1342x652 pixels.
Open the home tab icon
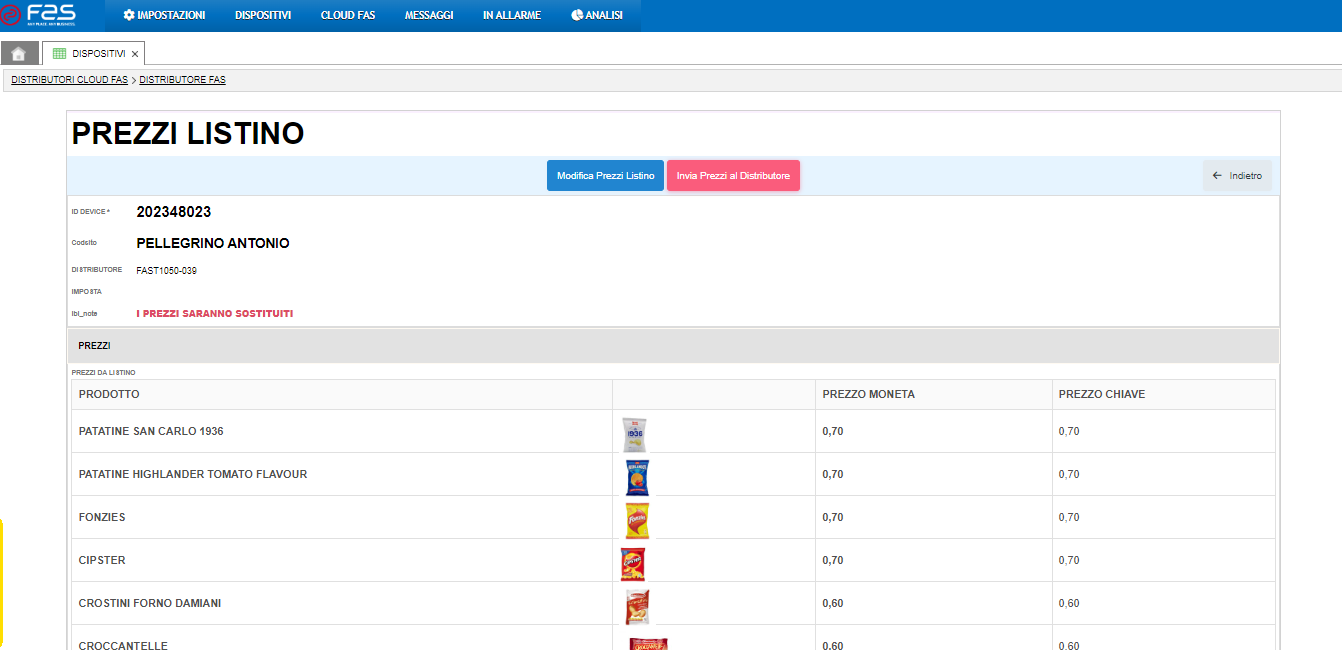19,54
